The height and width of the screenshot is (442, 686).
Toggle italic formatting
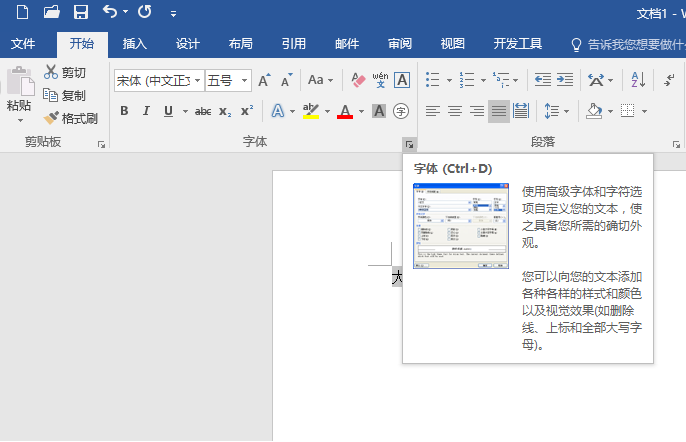[146, 111]
